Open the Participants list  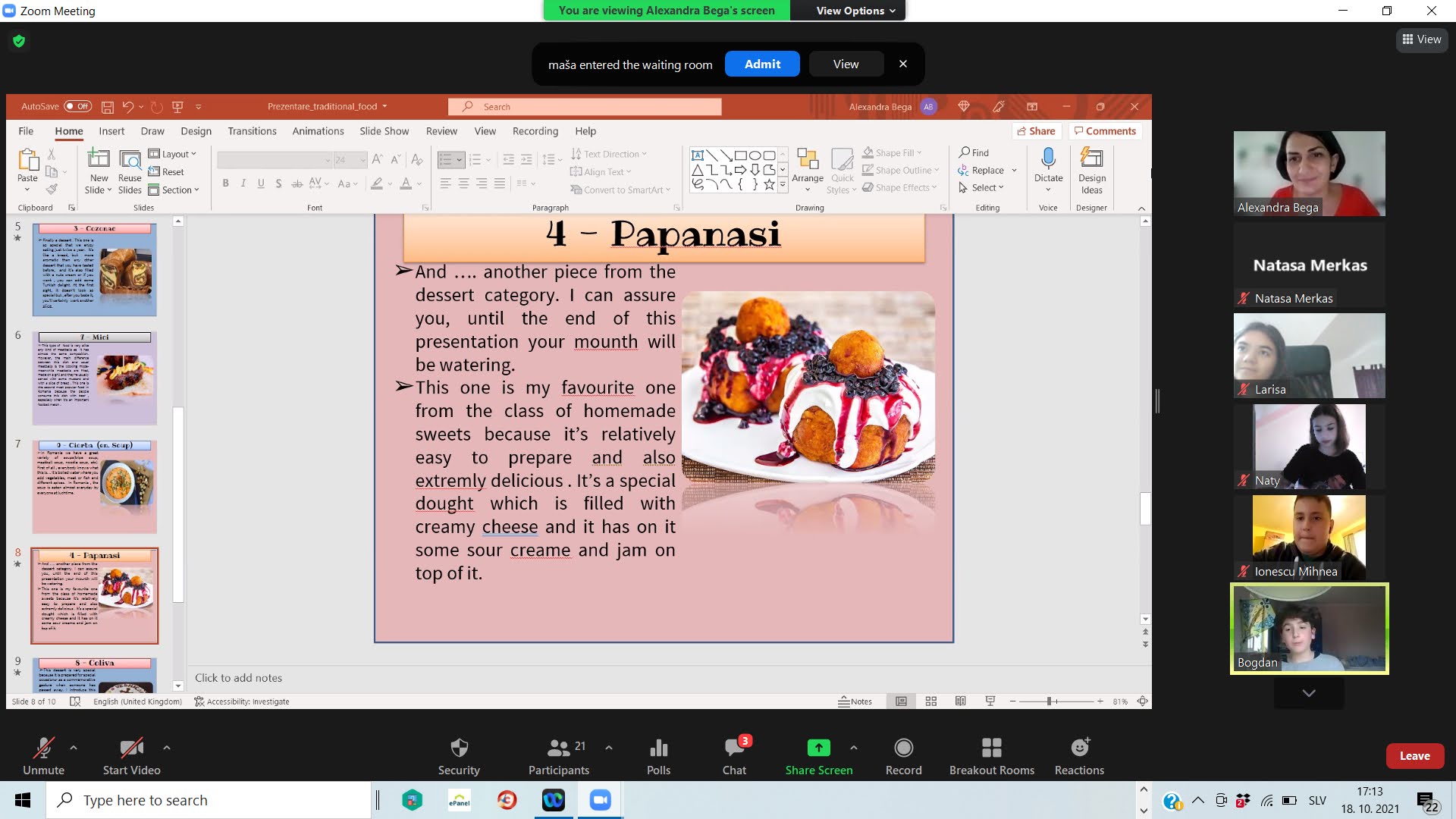(559, 748)
